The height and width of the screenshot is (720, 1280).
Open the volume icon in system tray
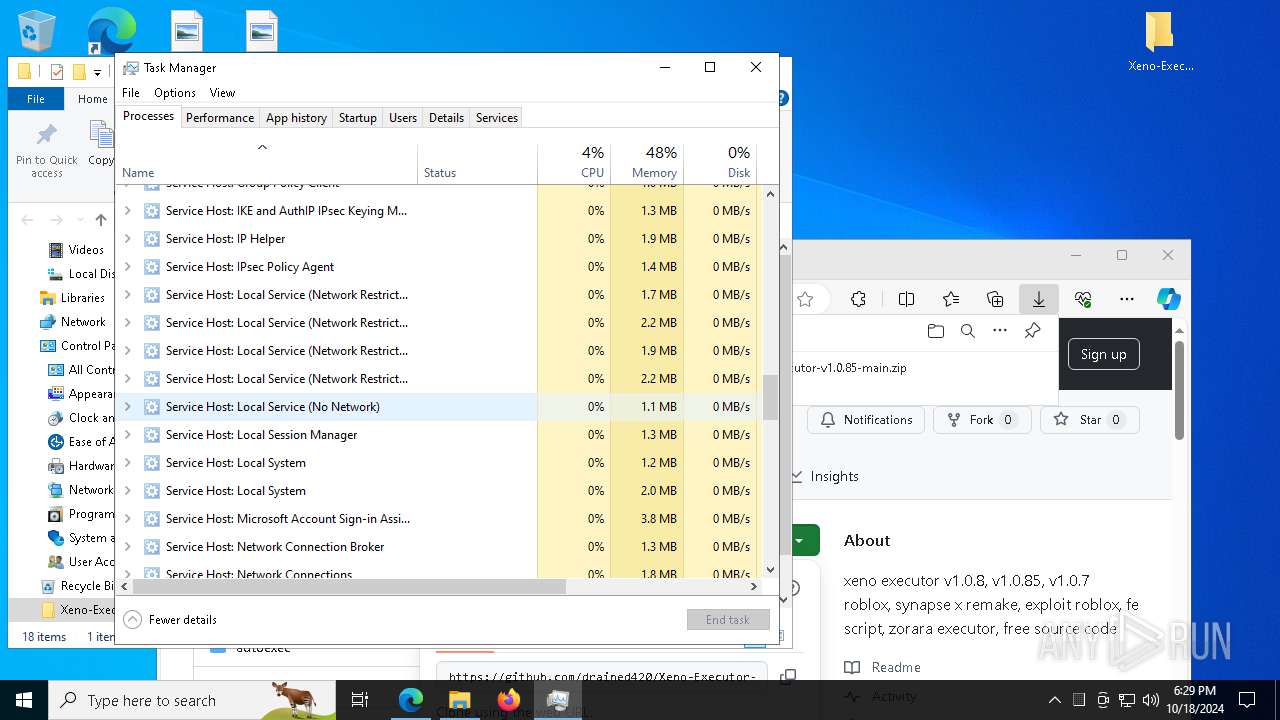tap(1151, 700)
